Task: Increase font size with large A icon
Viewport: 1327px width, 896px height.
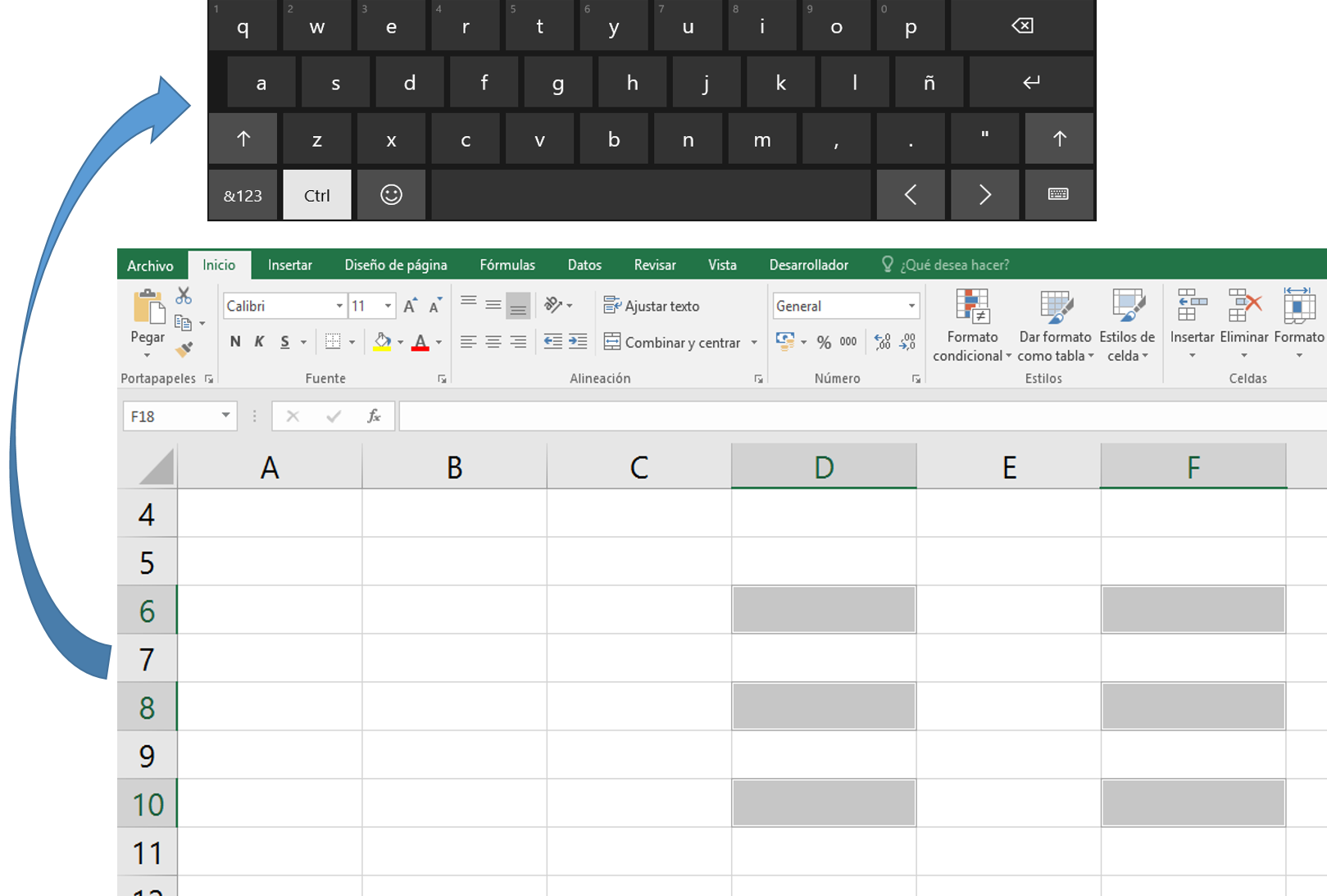Action: point(411,306)
